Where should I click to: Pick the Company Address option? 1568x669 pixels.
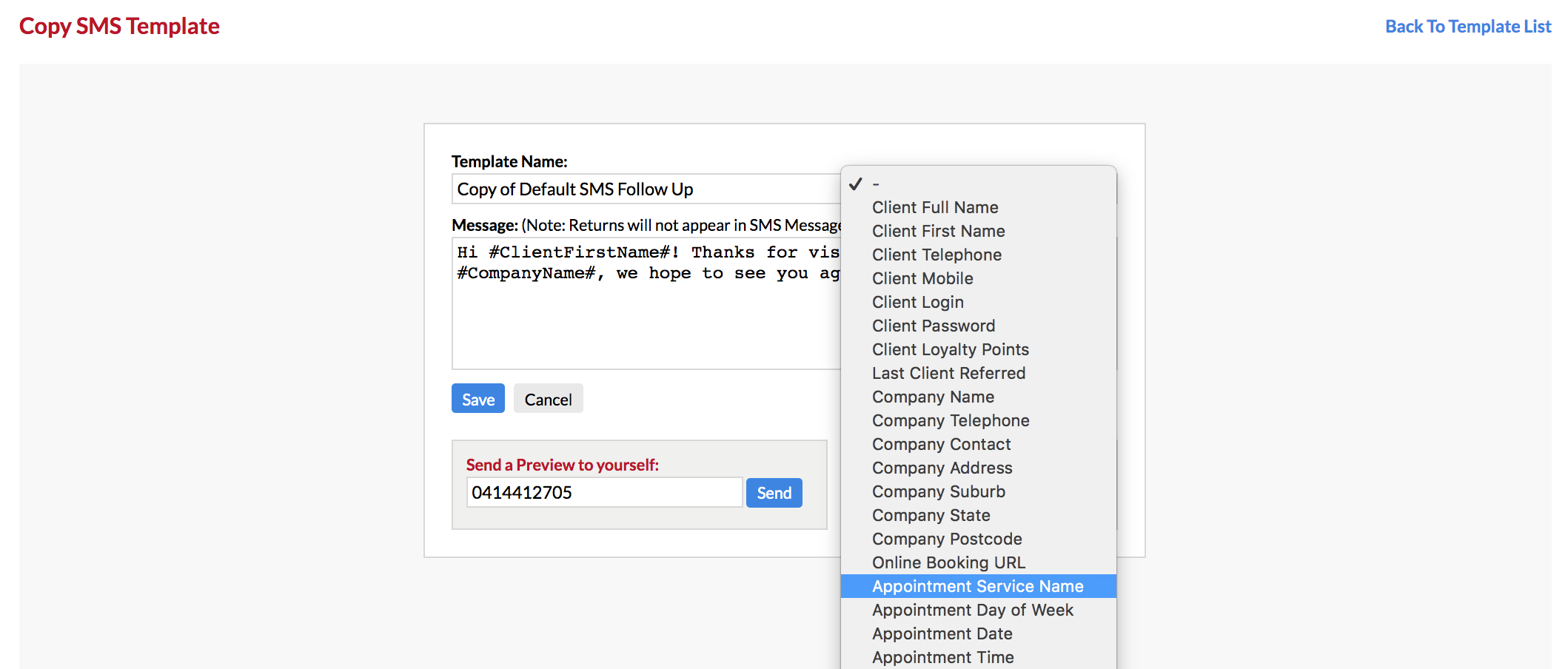[x=942, y=468]
